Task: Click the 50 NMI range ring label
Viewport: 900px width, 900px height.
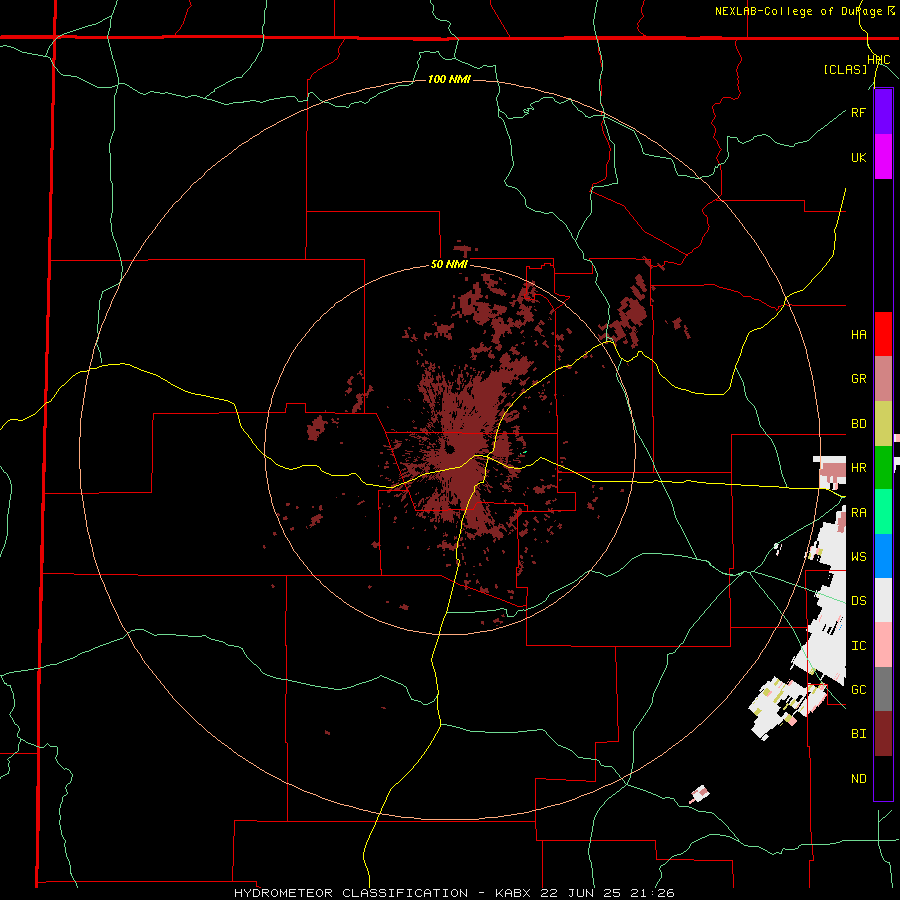Action: pyautogui.click(x=449, y=265)
